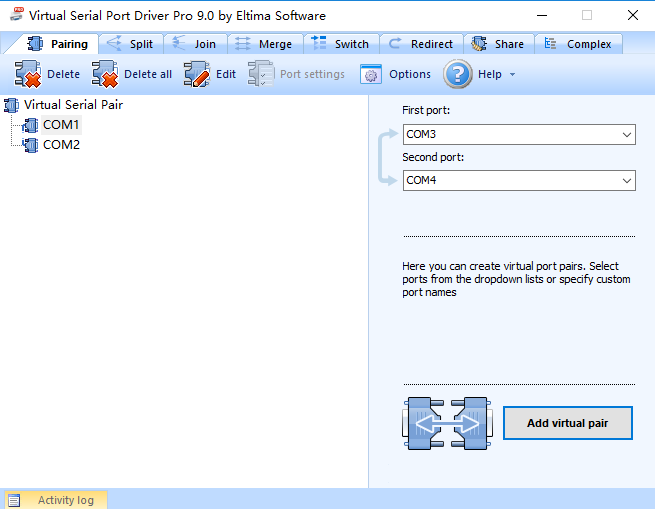The height and width of the screenshot is (509, 655).
Task: Minimize the Virtual Serial Port Driver window
Action: (542, 15)
